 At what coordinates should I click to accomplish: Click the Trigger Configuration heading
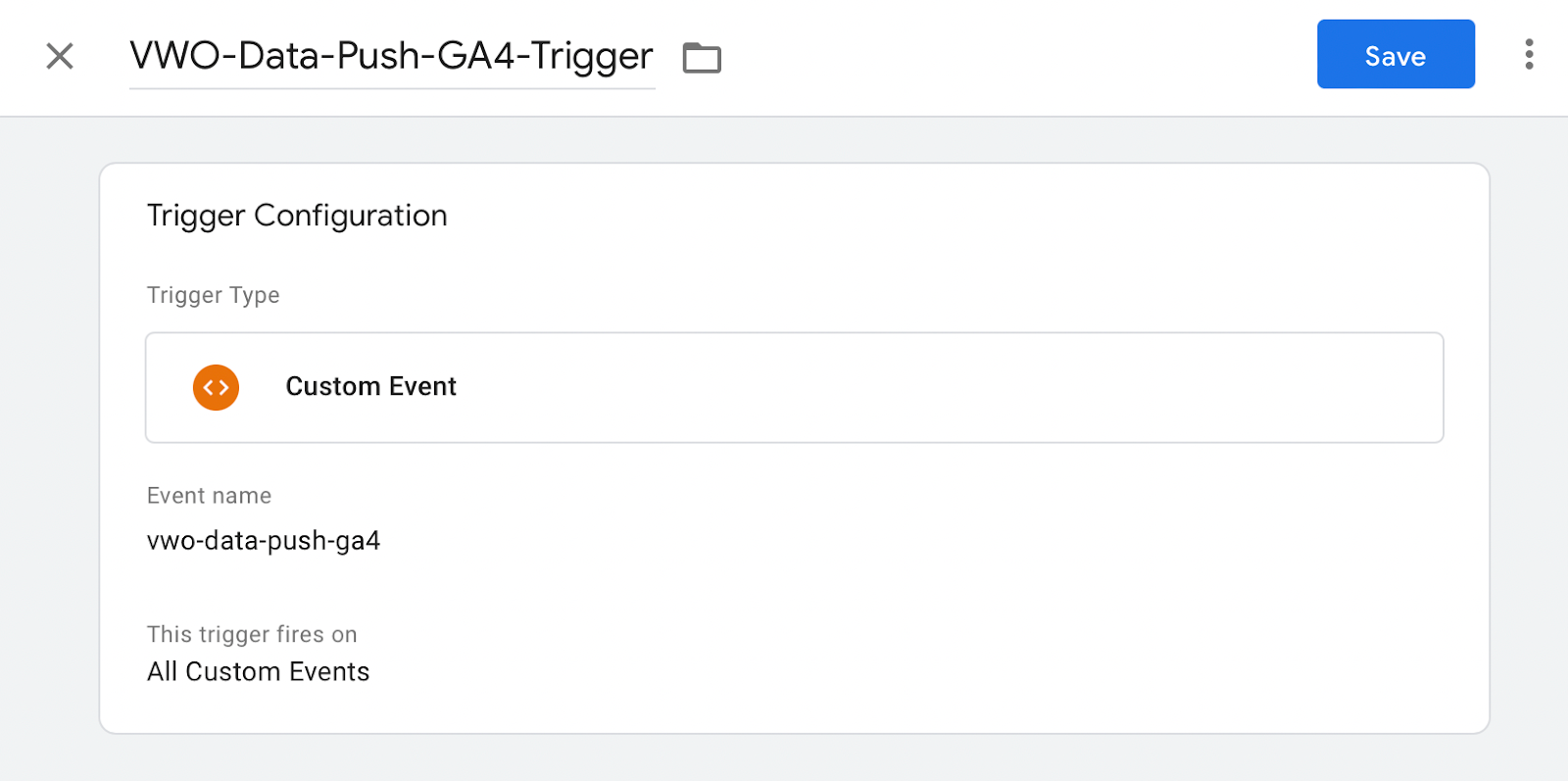tap(297, 216)
